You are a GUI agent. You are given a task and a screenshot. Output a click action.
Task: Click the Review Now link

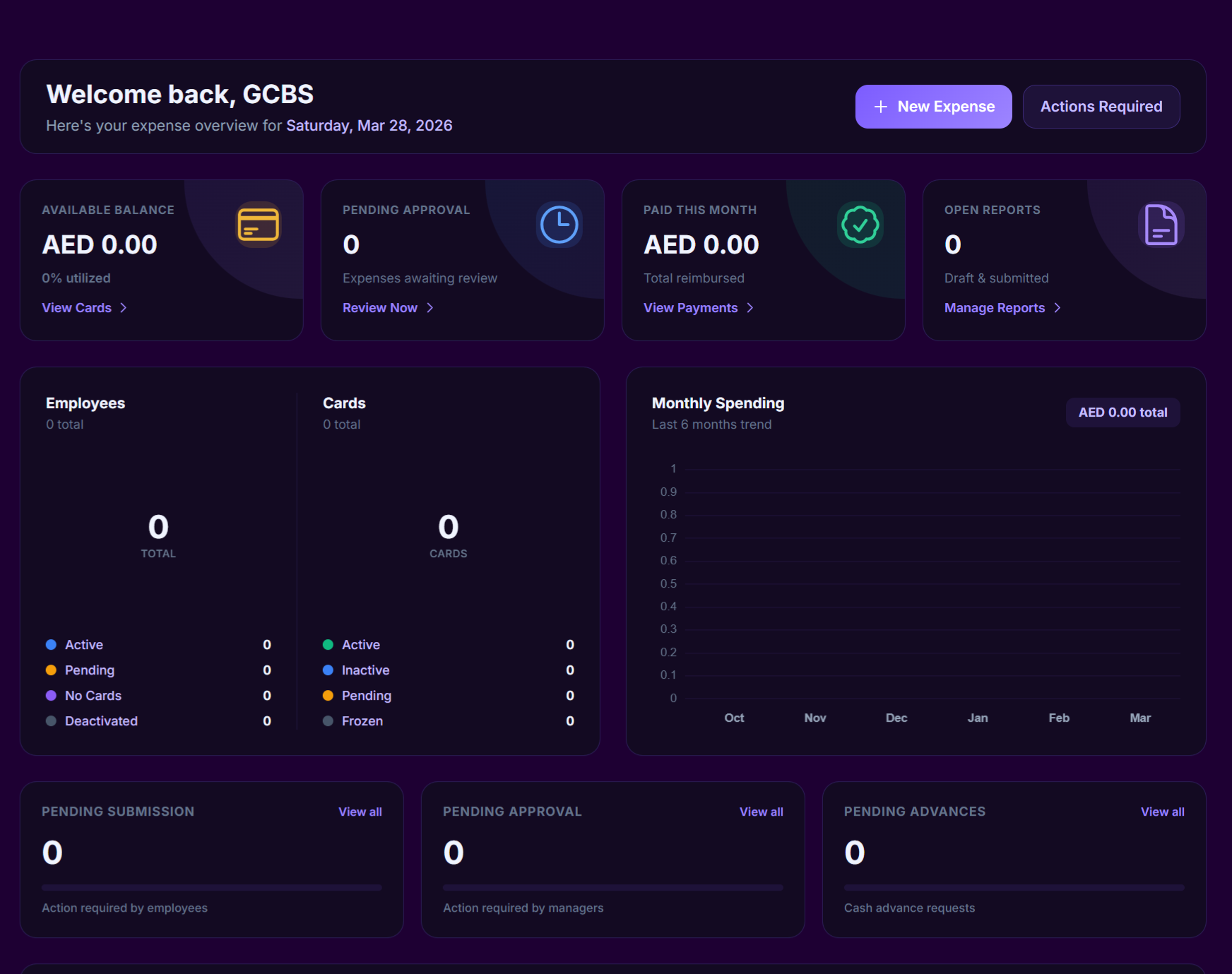tap(380, 308)
